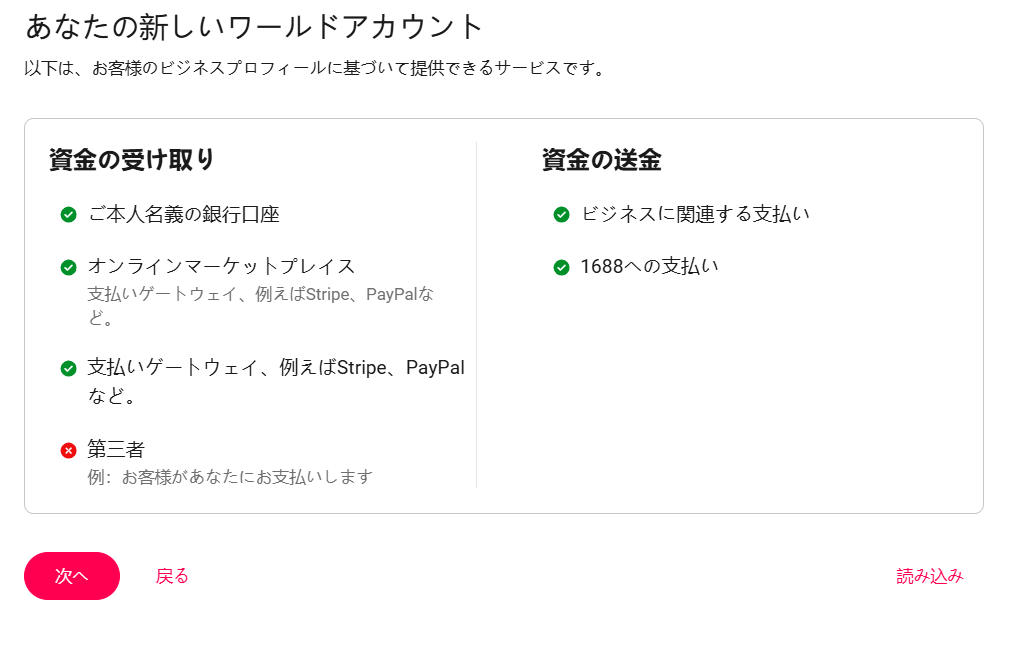Click the green check beside ご本人名義の銀行口座

click(69, 214)
